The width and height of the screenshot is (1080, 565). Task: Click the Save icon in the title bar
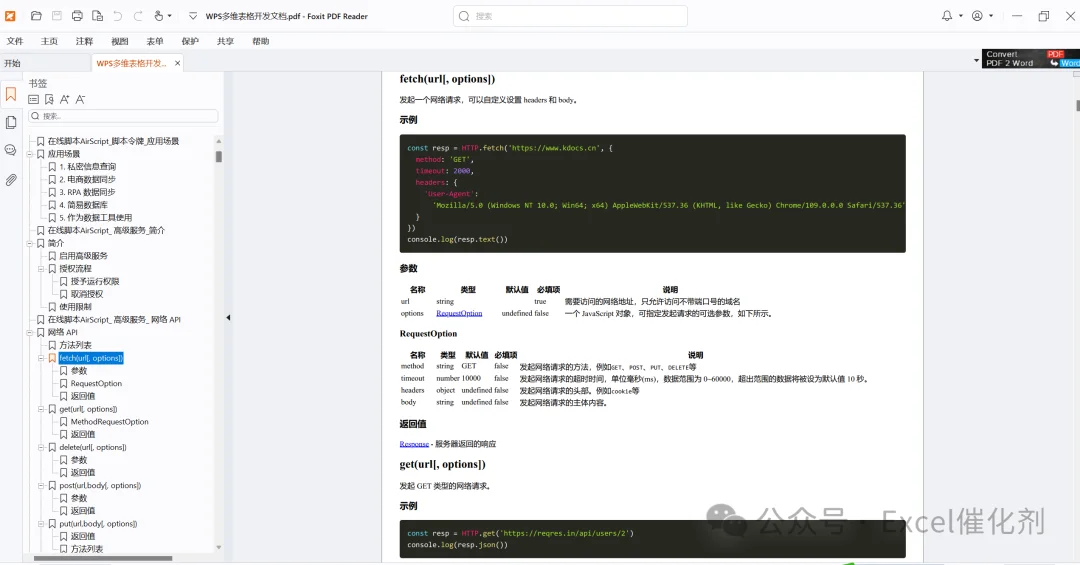pos(56,16)
